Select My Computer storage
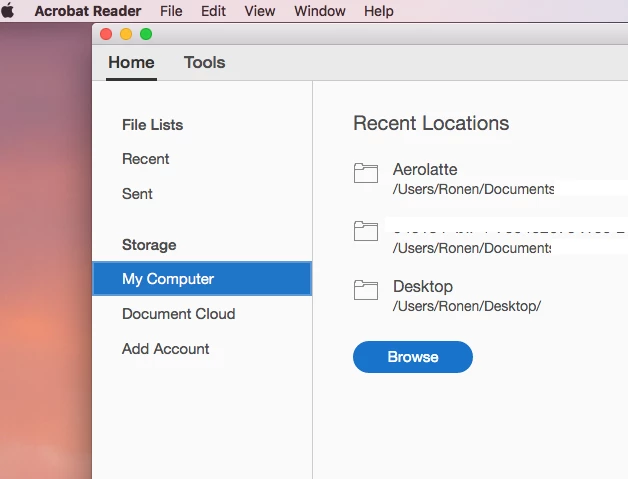The width and height of the screenshot is (628, 479). point(202,279)
